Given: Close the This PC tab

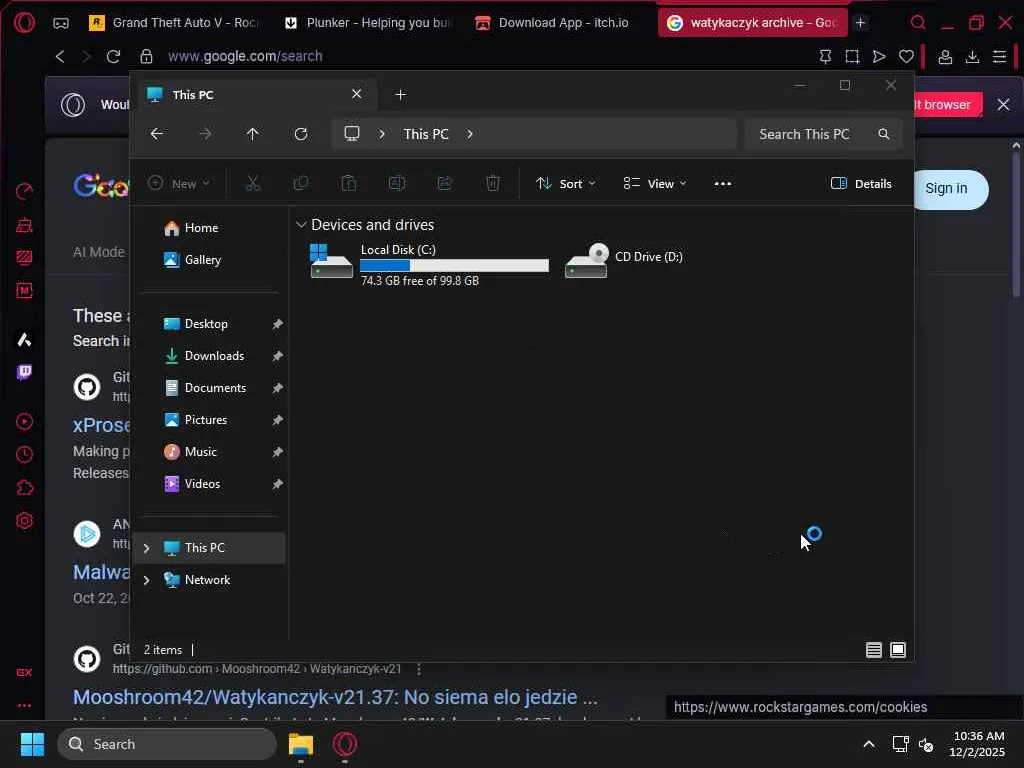Looking at the screenshot, I should (357, 94).
